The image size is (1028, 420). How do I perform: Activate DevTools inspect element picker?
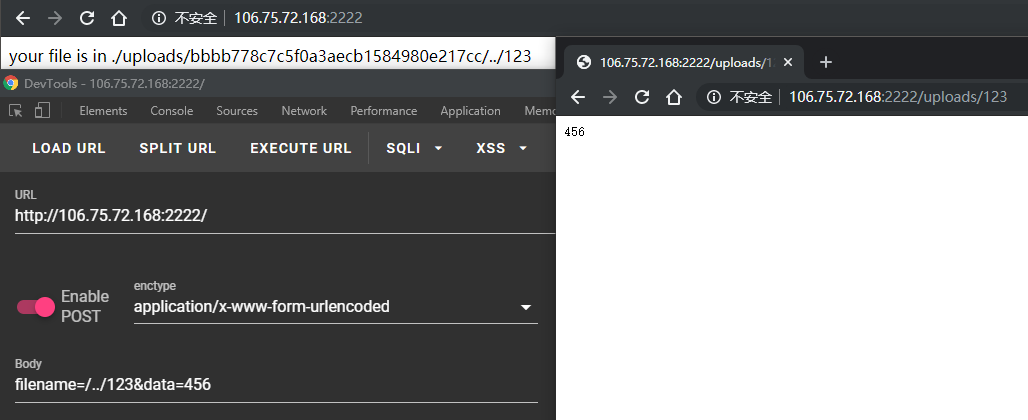tap(16, 111)
